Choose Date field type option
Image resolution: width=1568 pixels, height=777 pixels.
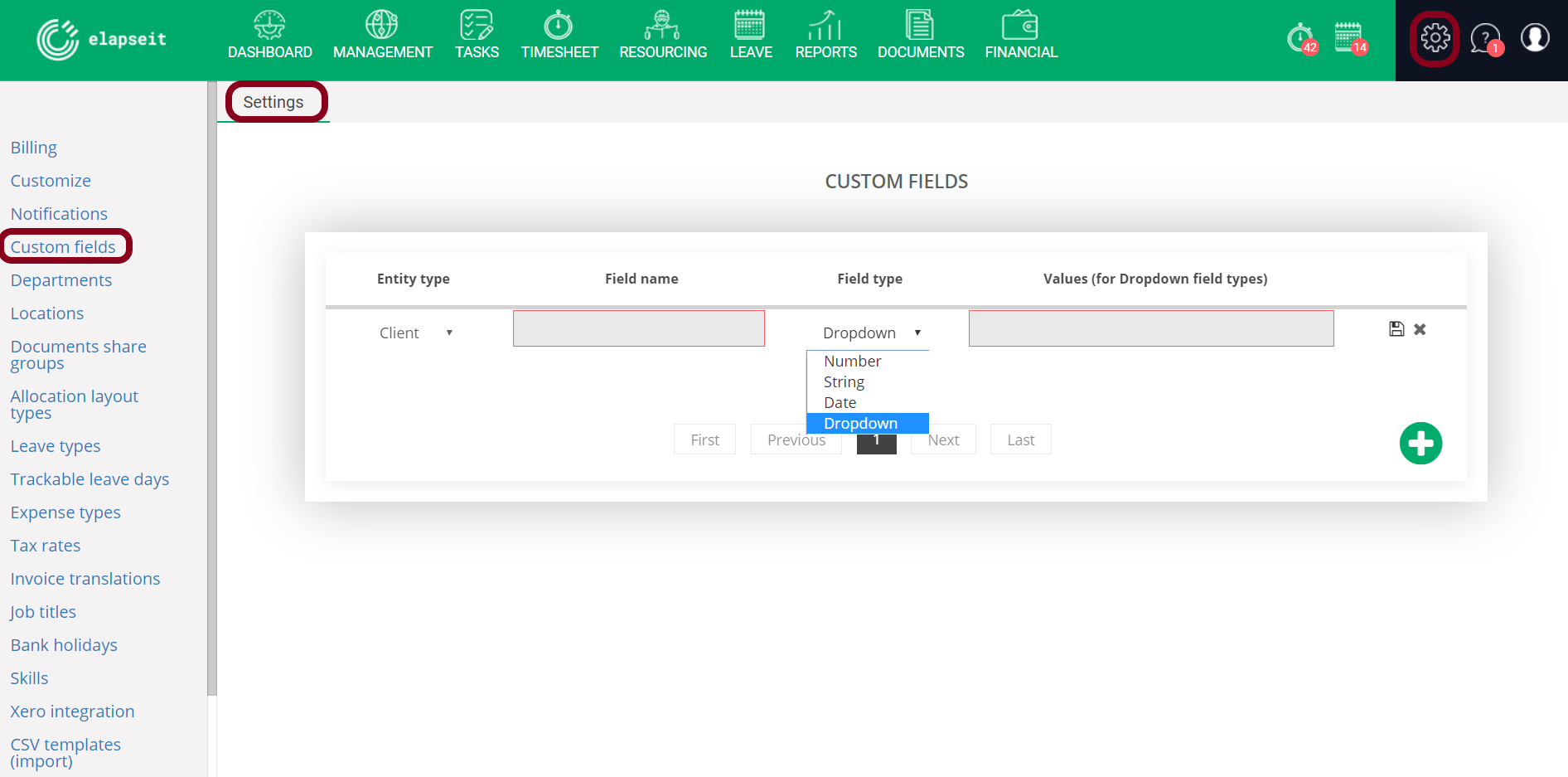pyautogui.click(x=868, y=402)
